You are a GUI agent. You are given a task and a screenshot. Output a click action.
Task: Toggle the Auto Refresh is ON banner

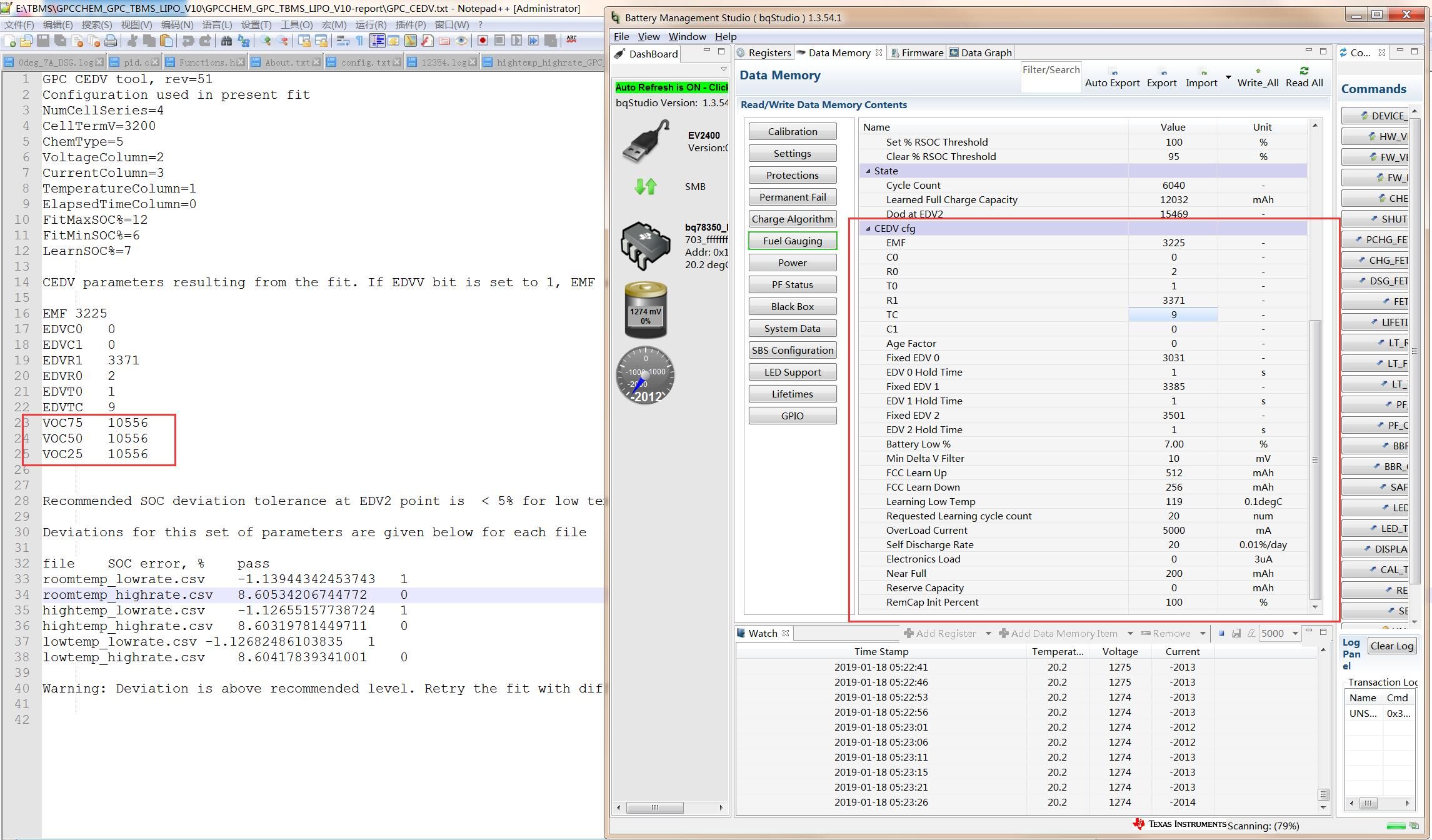[x=671, y=87]
